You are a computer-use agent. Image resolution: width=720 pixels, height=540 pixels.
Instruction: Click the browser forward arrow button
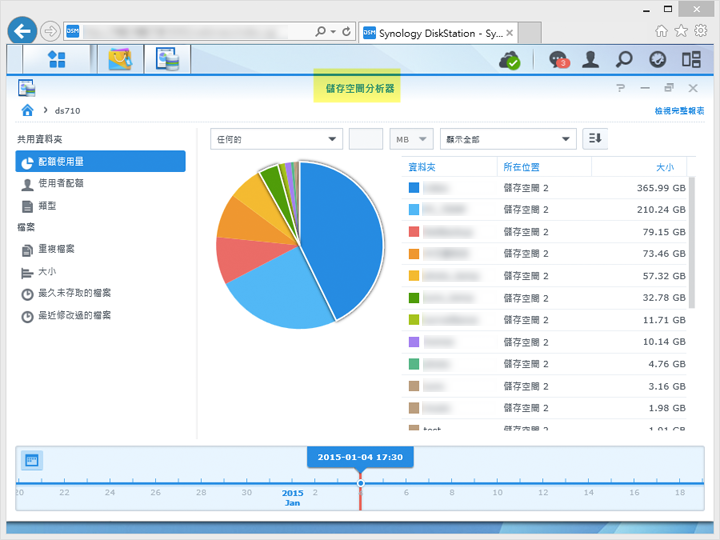[x=50, y=31]
